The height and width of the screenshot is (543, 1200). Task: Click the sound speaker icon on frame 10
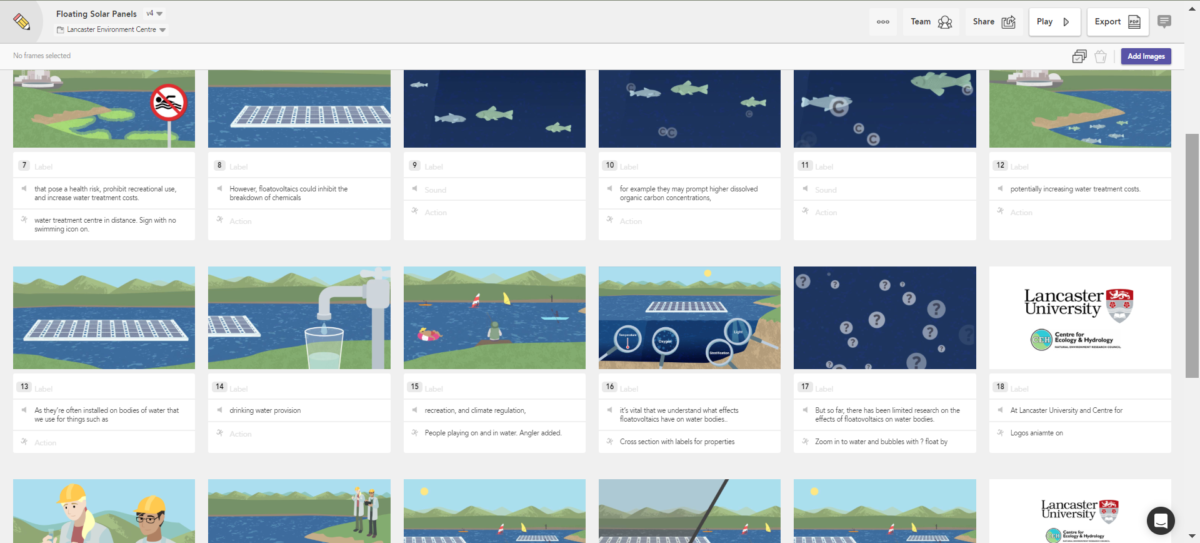pyautogui.click(x=610, y=188)
